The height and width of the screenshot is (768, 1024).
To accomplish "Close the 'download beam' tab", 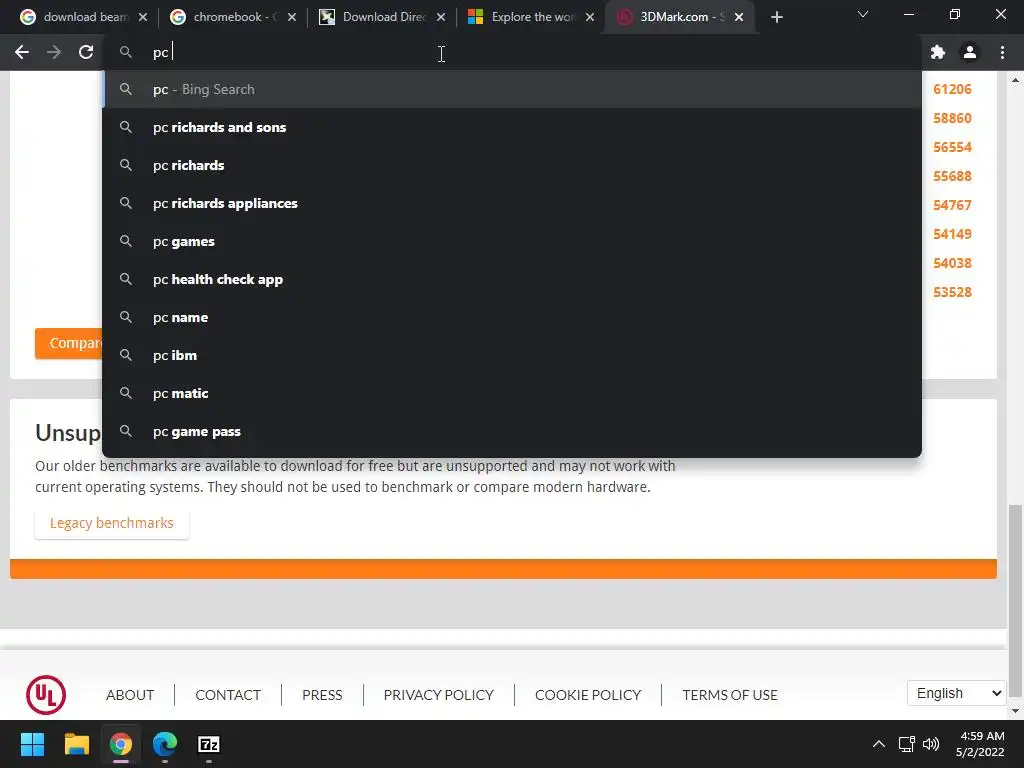I will click(143, 17).
